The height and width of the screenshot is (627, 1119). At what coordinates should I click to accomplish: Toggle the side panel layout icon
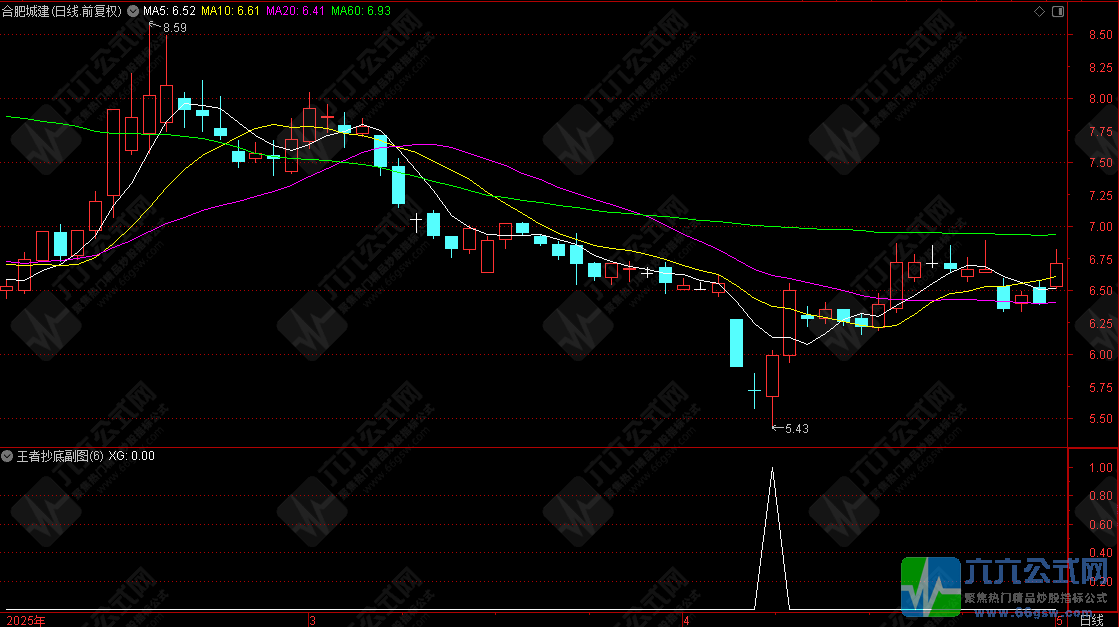click(x=1057, y=11)
